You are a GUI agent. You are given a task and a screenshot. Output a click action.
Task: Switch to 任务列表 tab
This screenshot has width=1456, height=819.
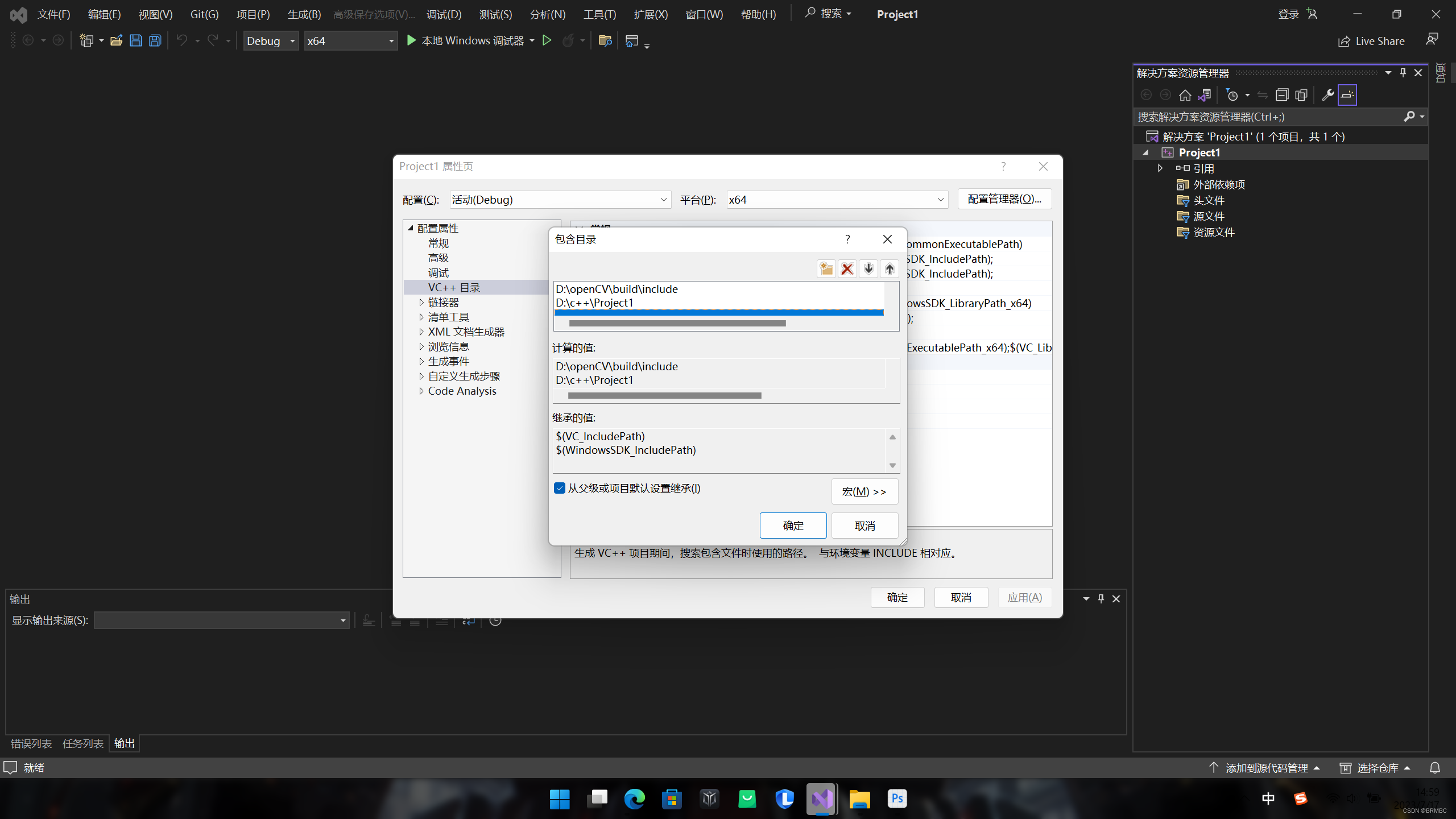(x=82, y=744)
